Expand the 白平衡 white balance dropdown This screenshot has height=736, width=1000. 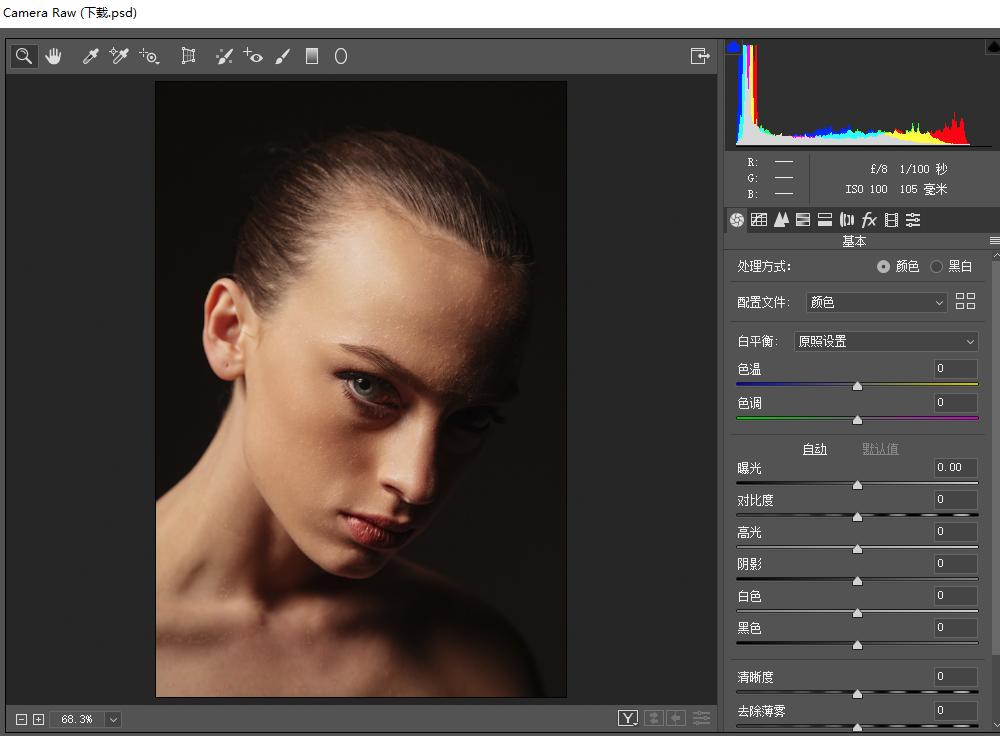click(885, 342)
